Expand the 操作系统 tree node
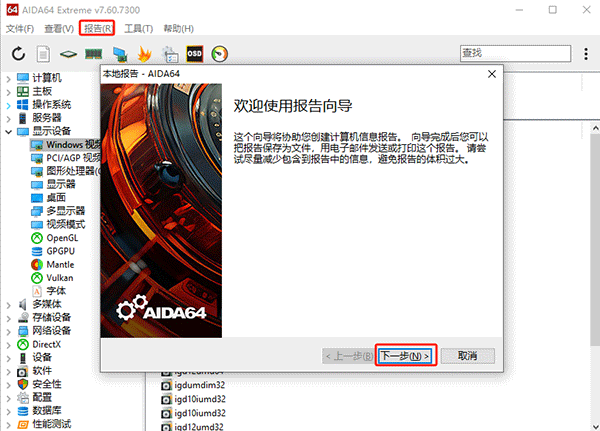Viewport: 600px width, 431px height. click(8, 106)
